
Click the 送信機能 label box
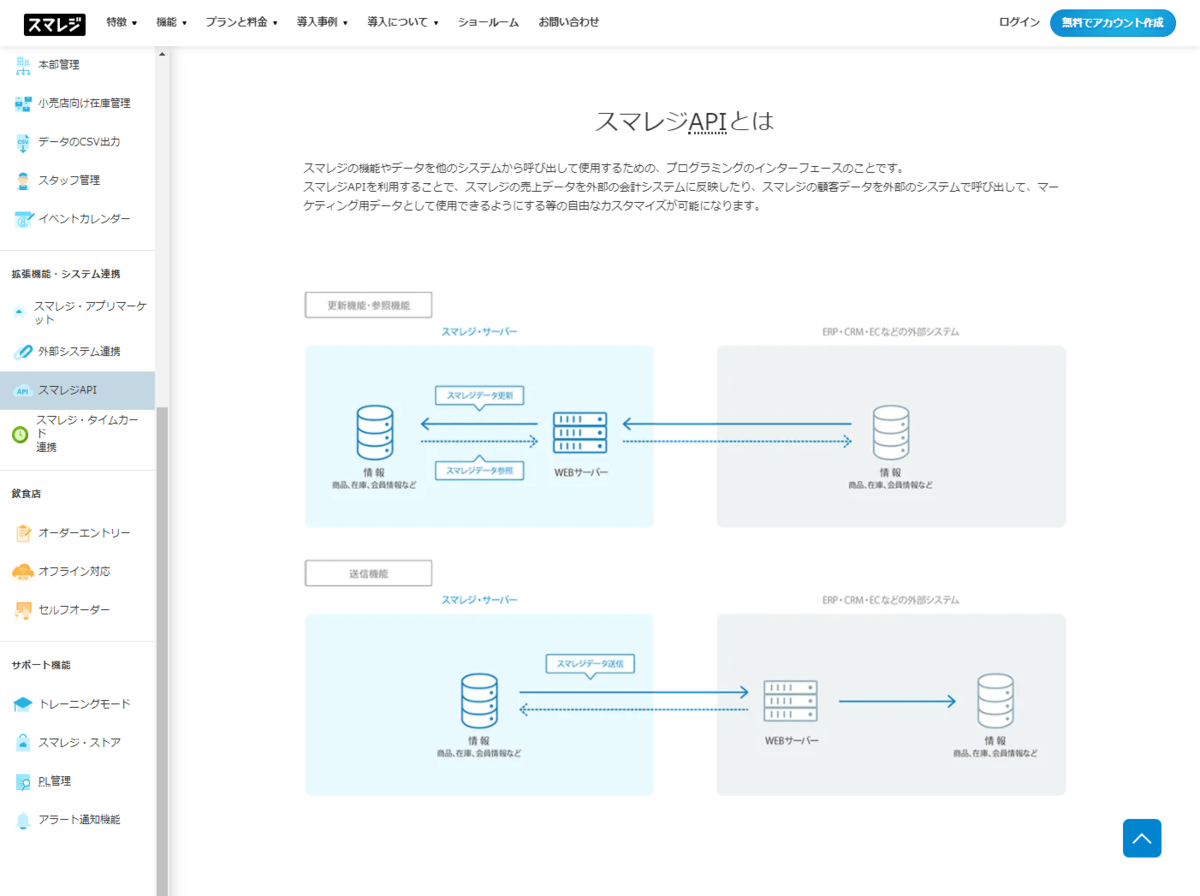point(368,573)
